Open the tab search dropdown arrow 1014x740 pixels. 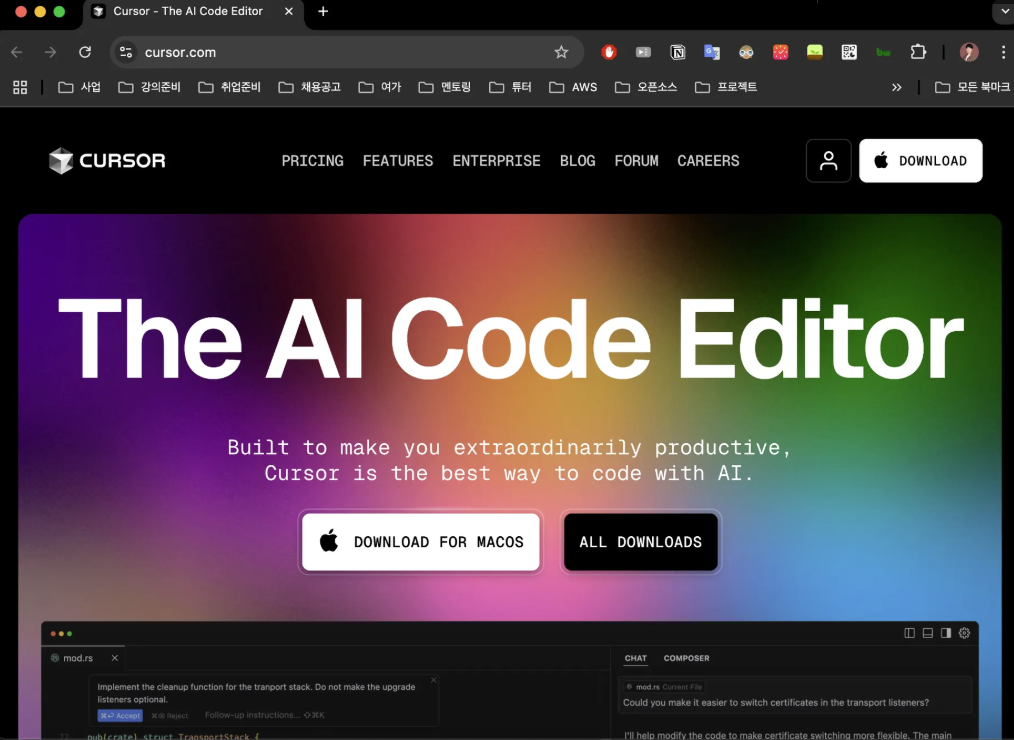coord(1003,12)
